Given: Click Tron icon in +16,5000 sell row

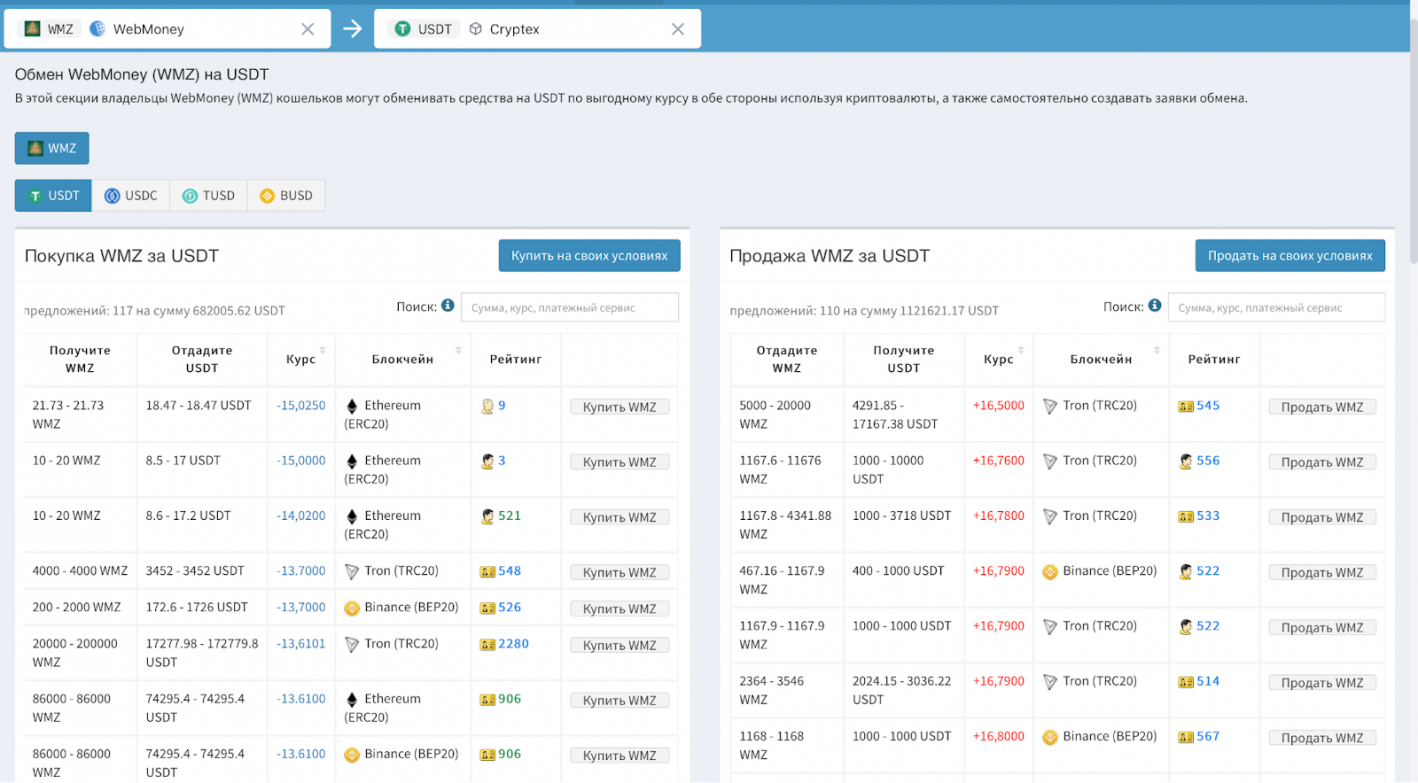Looking at the screenshot, I should 1049,406.
